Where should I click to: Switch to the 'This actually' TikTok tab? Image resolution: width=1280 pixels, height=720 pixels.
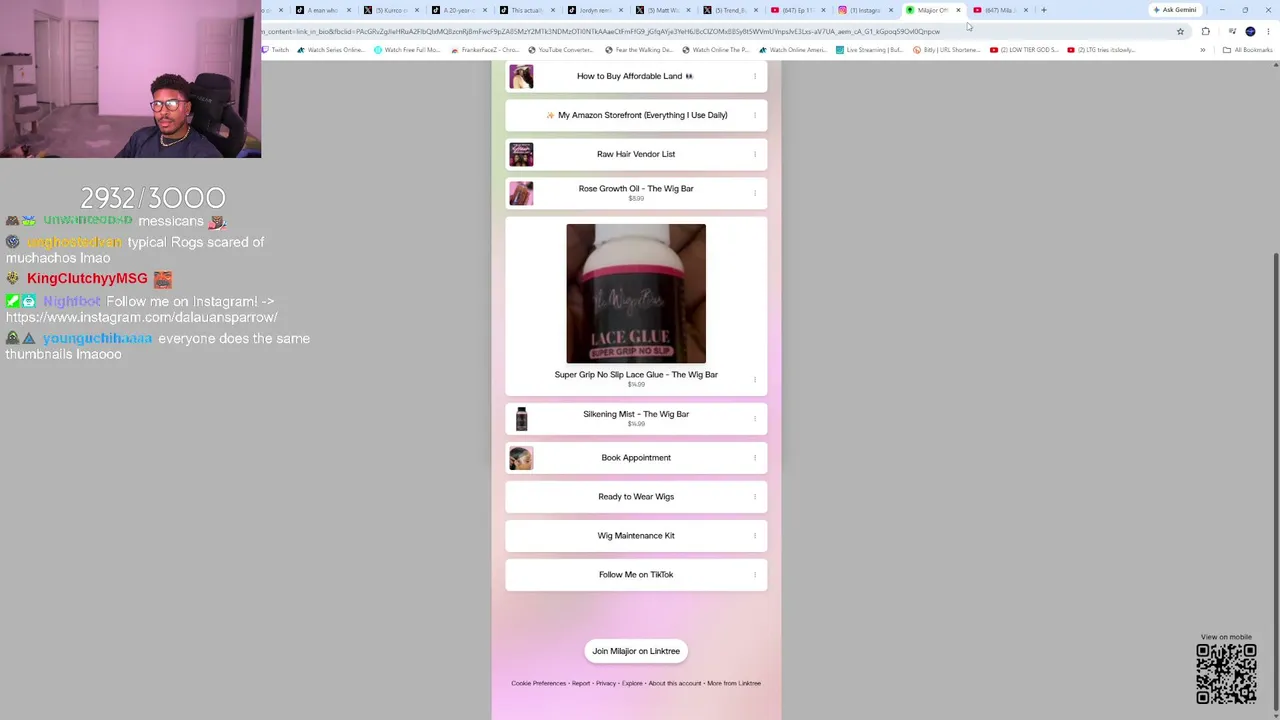[527, 10]
